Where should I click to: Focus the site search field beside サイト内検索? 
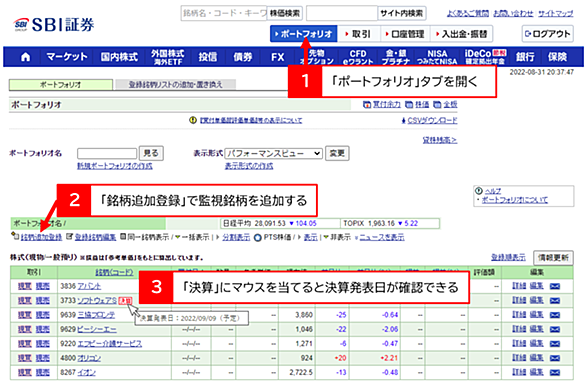(342, 13)
